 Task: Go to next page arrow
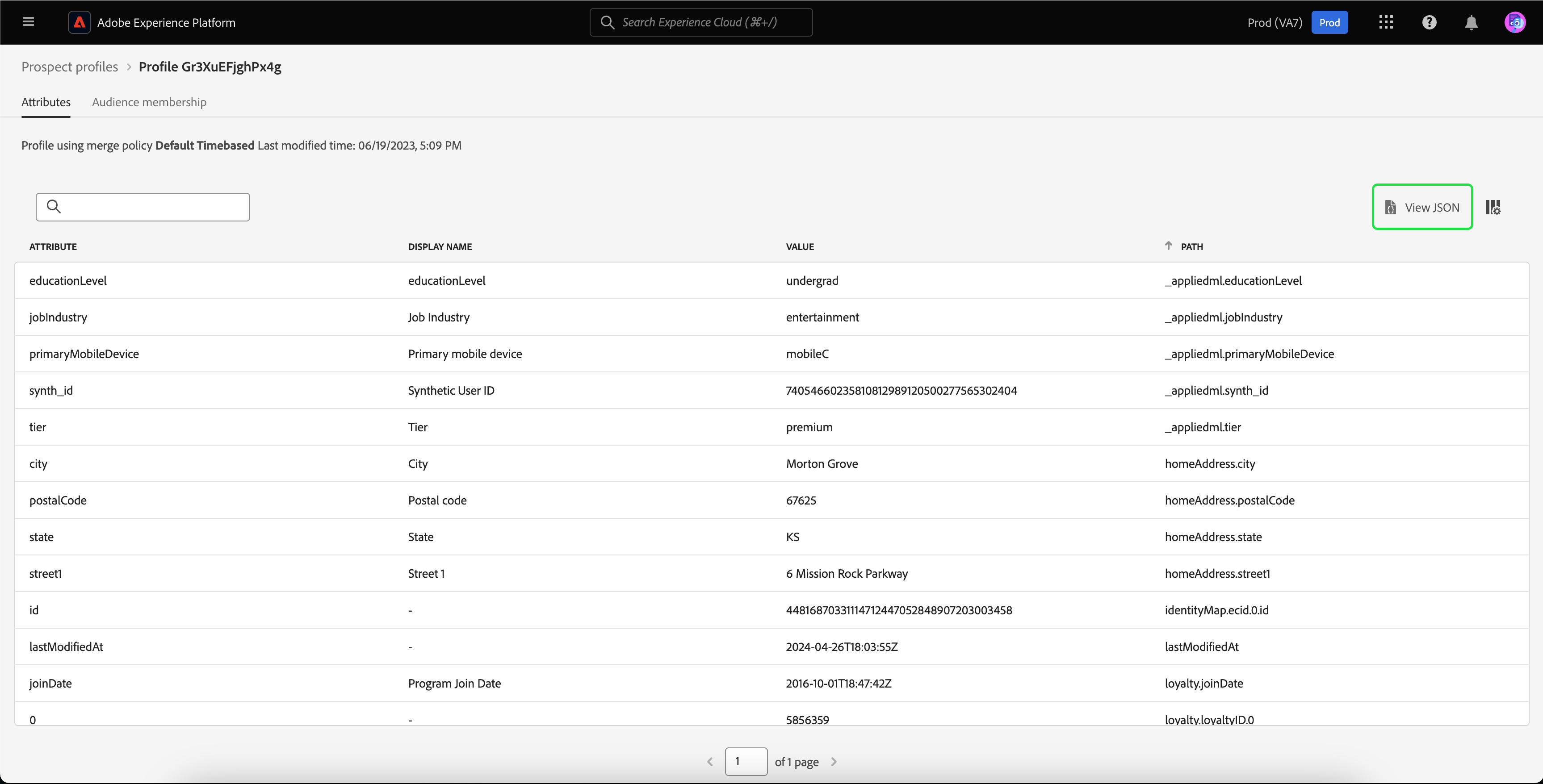(x=834, y=761)
